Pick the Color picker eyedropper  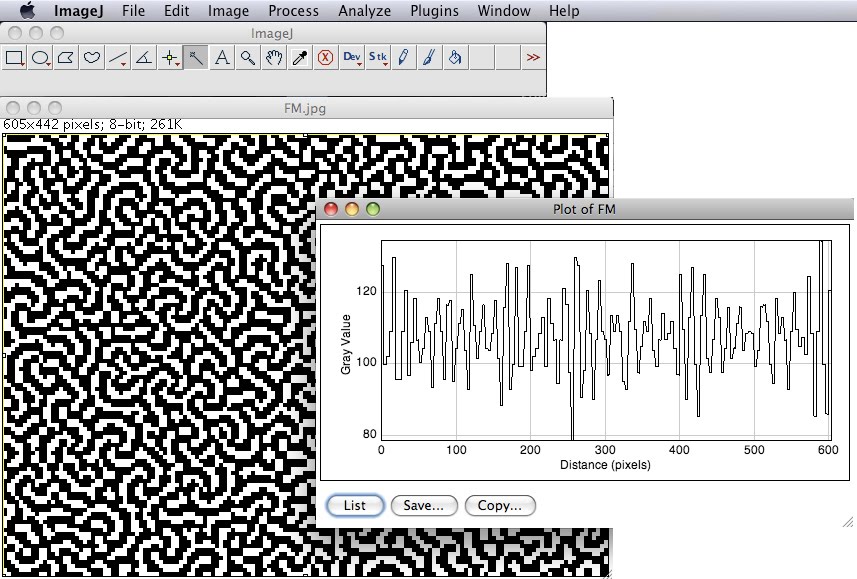tap(299, 58)
